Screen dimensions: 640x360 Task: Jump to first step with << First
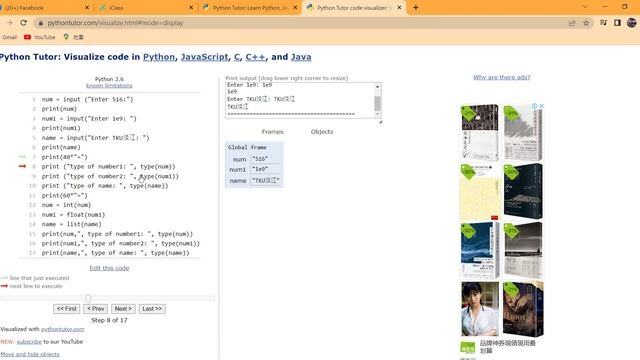(x=67, y=309)
